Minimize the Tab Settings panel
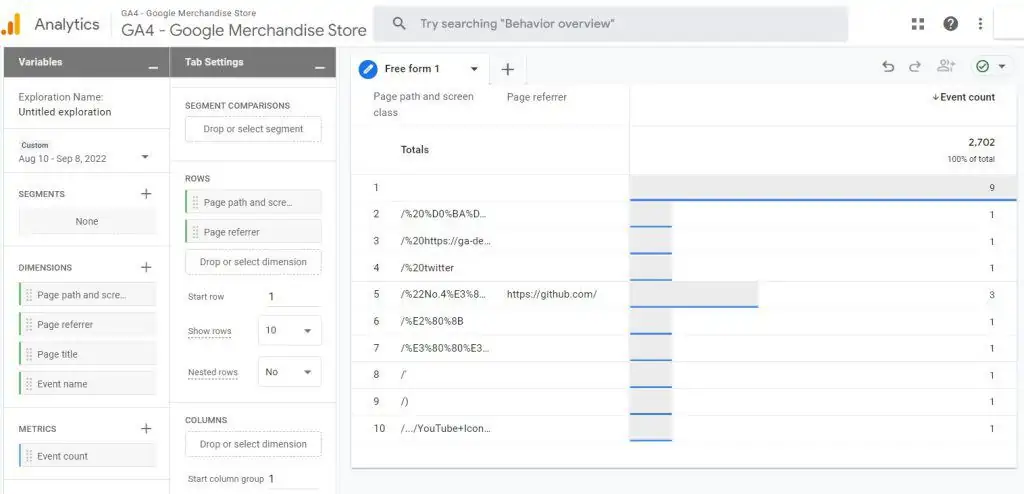1024x494 pixels. pos(319,66)
